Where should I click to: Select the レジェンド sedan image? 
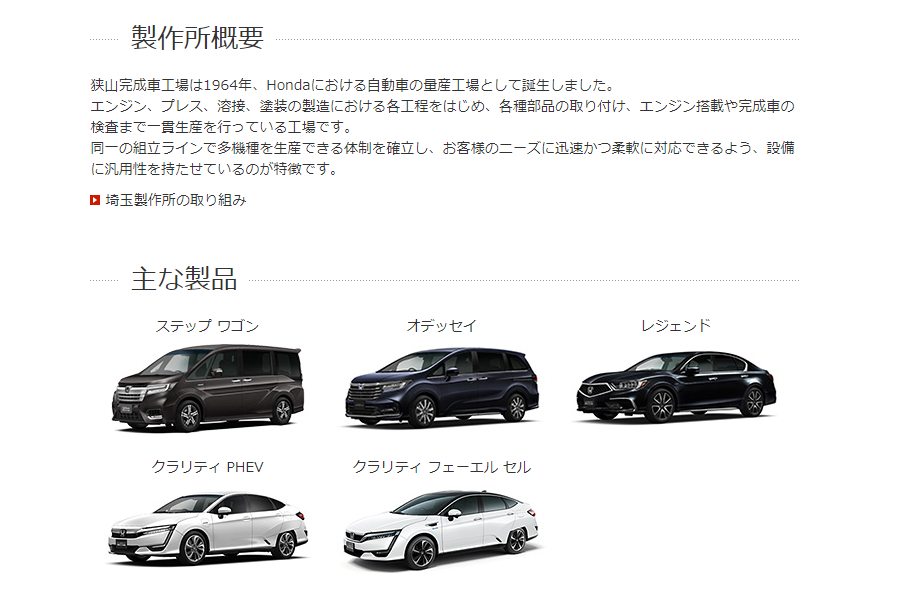pos(676,386)
